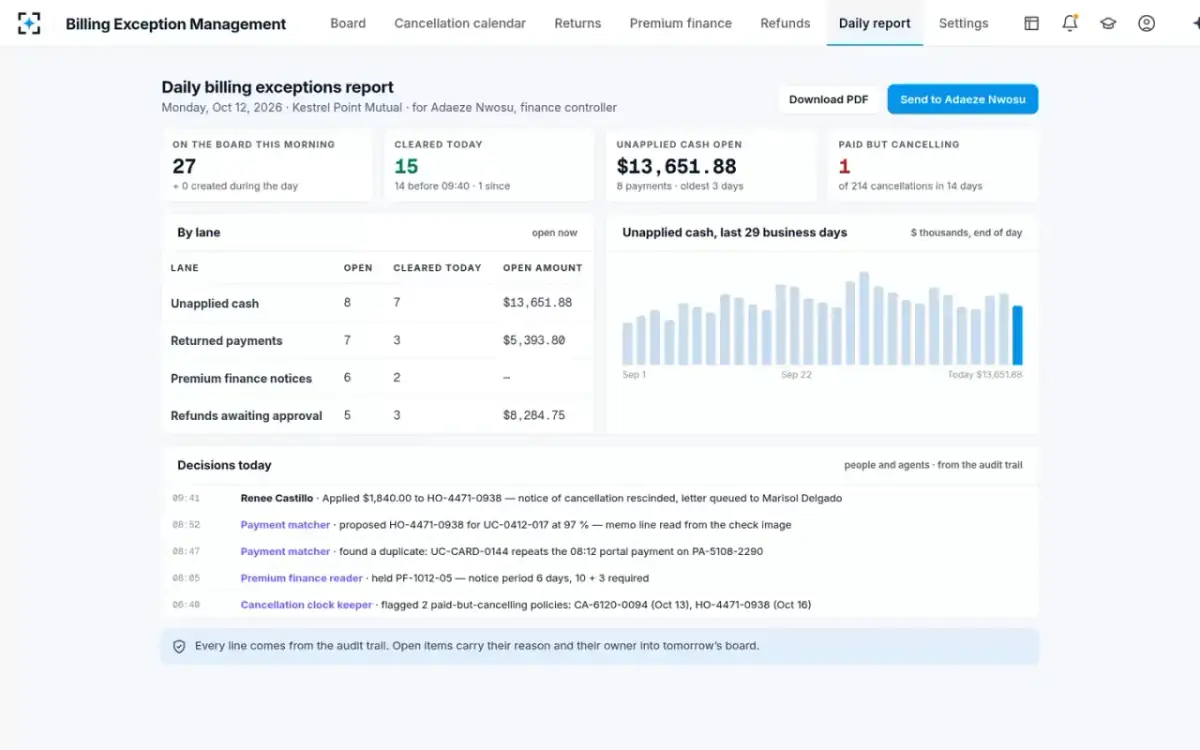Switch to the Refunds tab
Image resolution: width=1200 pixels, height=750 pixels.
785,23
